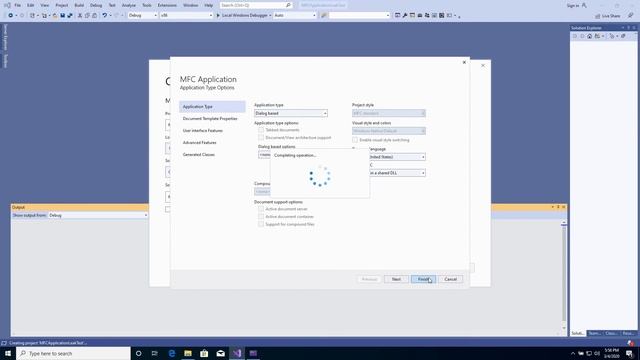Click the Save toolbar icon
Viewport: 640px width, 360px height.
tap(62, 16)
